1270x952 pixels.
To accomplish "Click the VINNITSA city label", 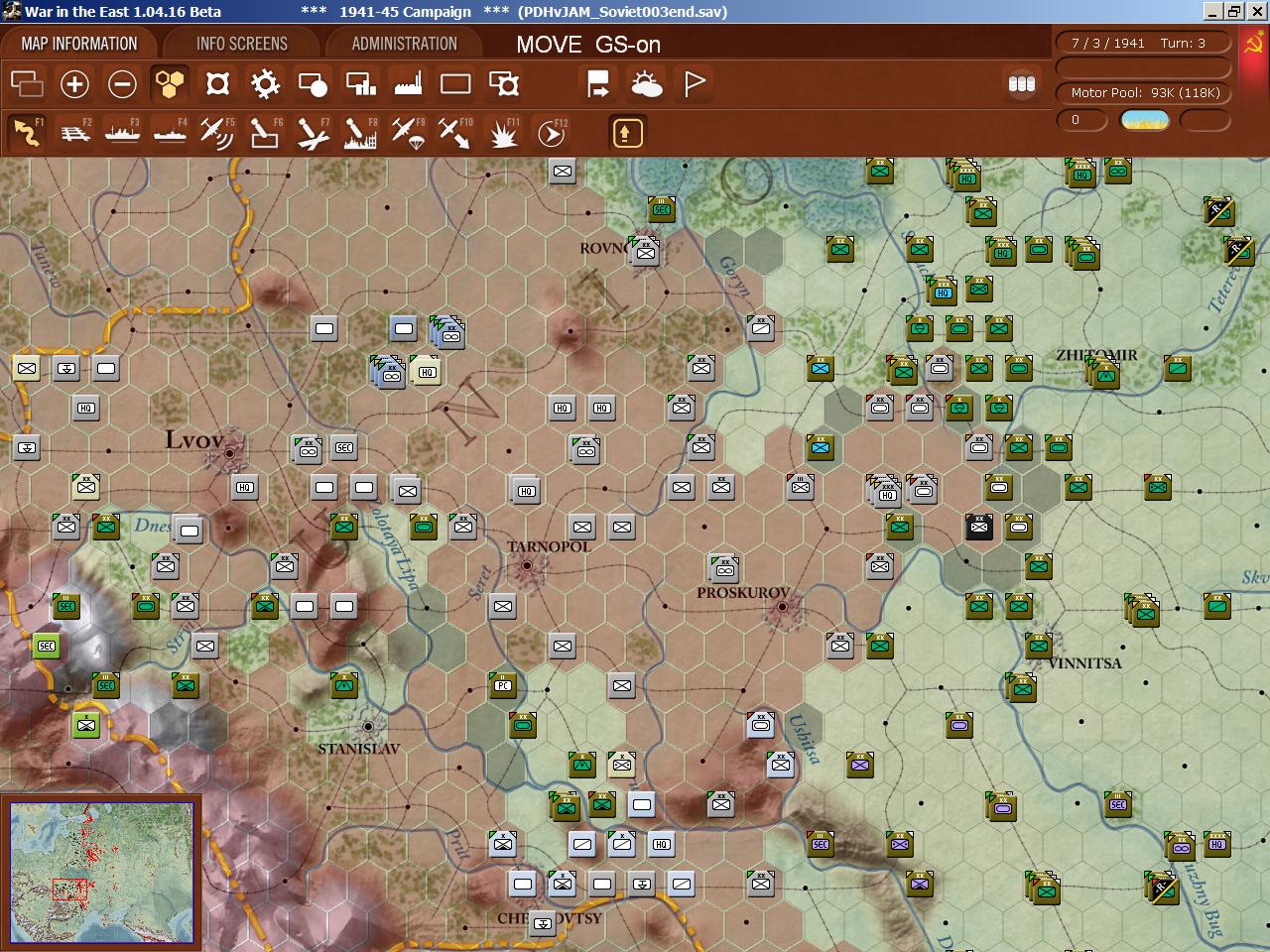I will coord(1084,663).
